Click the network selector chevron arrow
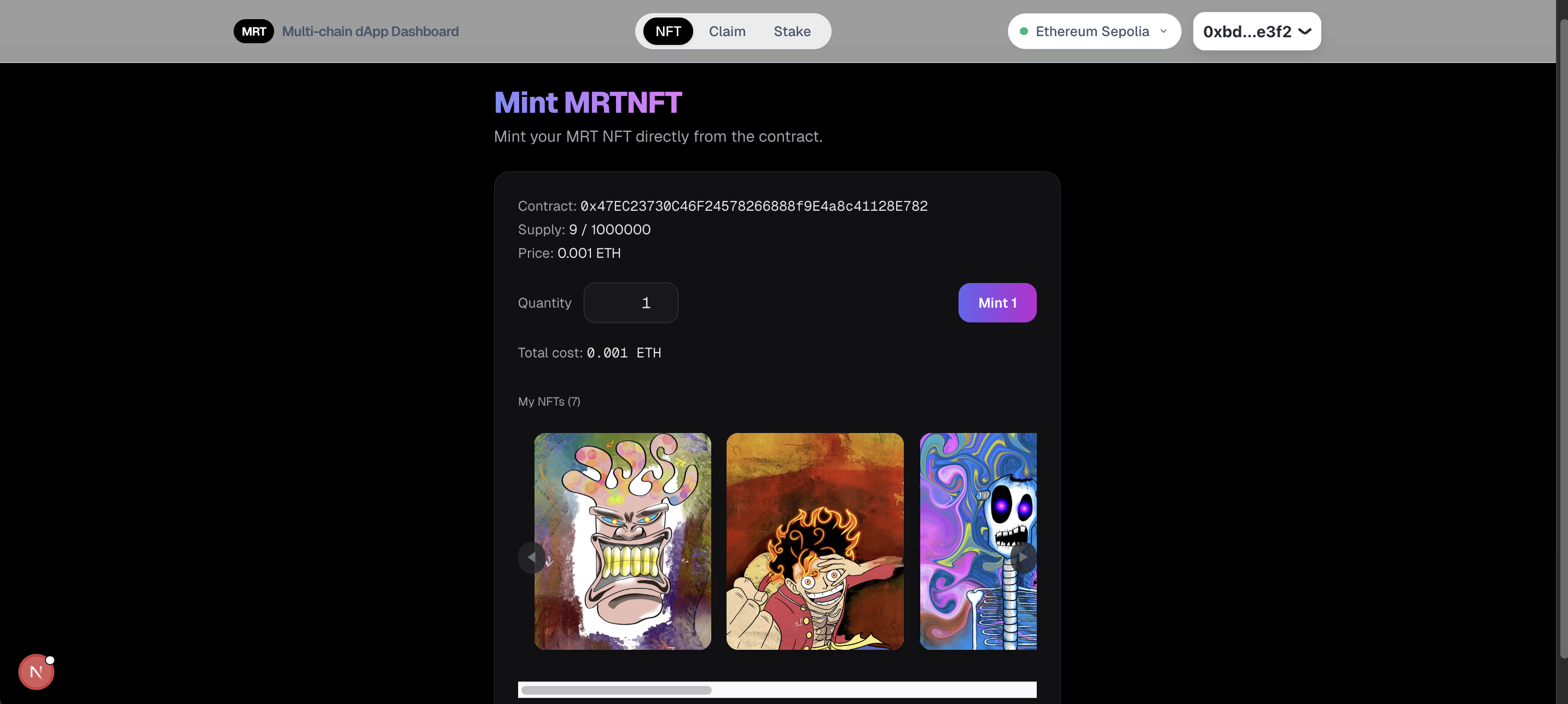1568x704 pixels. click(x=1163, y=31)
